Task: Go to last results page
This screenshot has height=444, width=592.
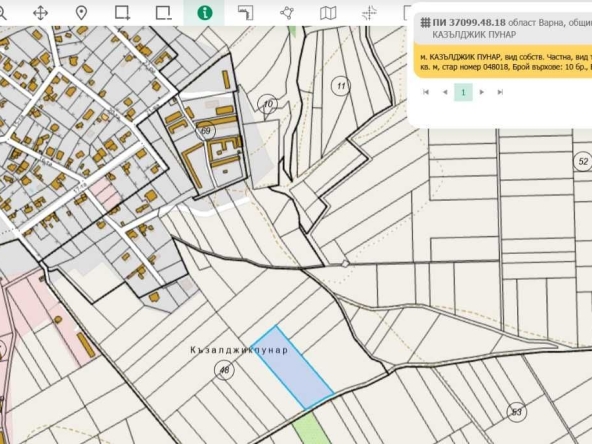Action: click(500, 92)
